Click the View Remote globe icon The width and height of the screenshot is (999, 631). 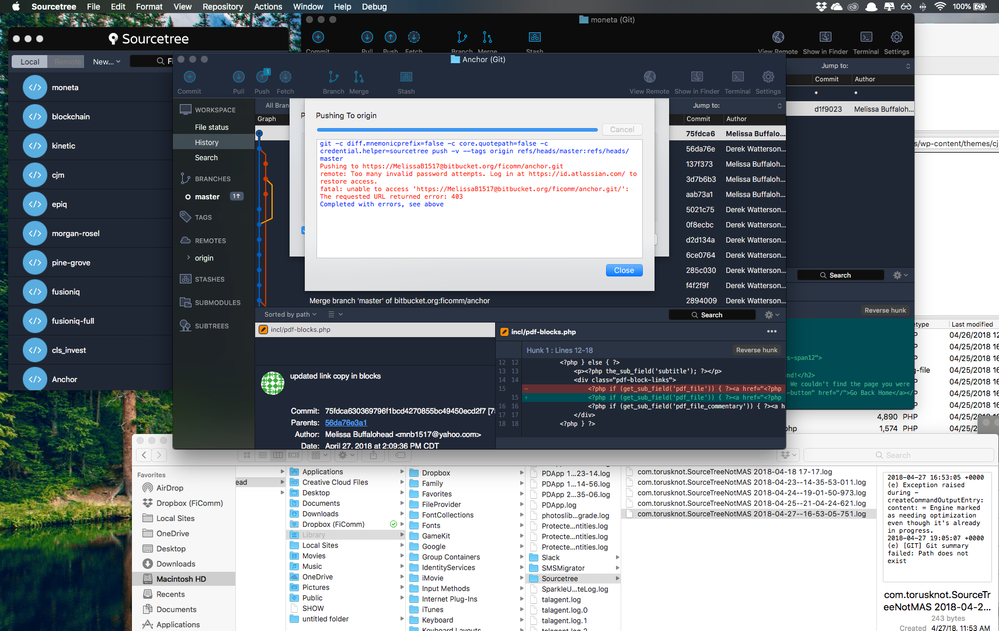click(648, 78)
